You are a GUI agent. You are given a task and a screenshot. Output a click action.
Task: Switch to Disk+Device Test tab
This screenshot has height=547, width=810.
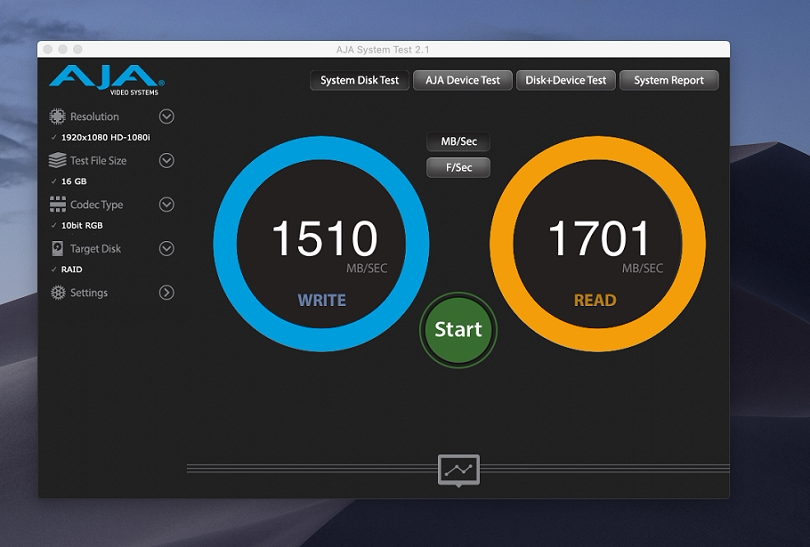(566, 80)
